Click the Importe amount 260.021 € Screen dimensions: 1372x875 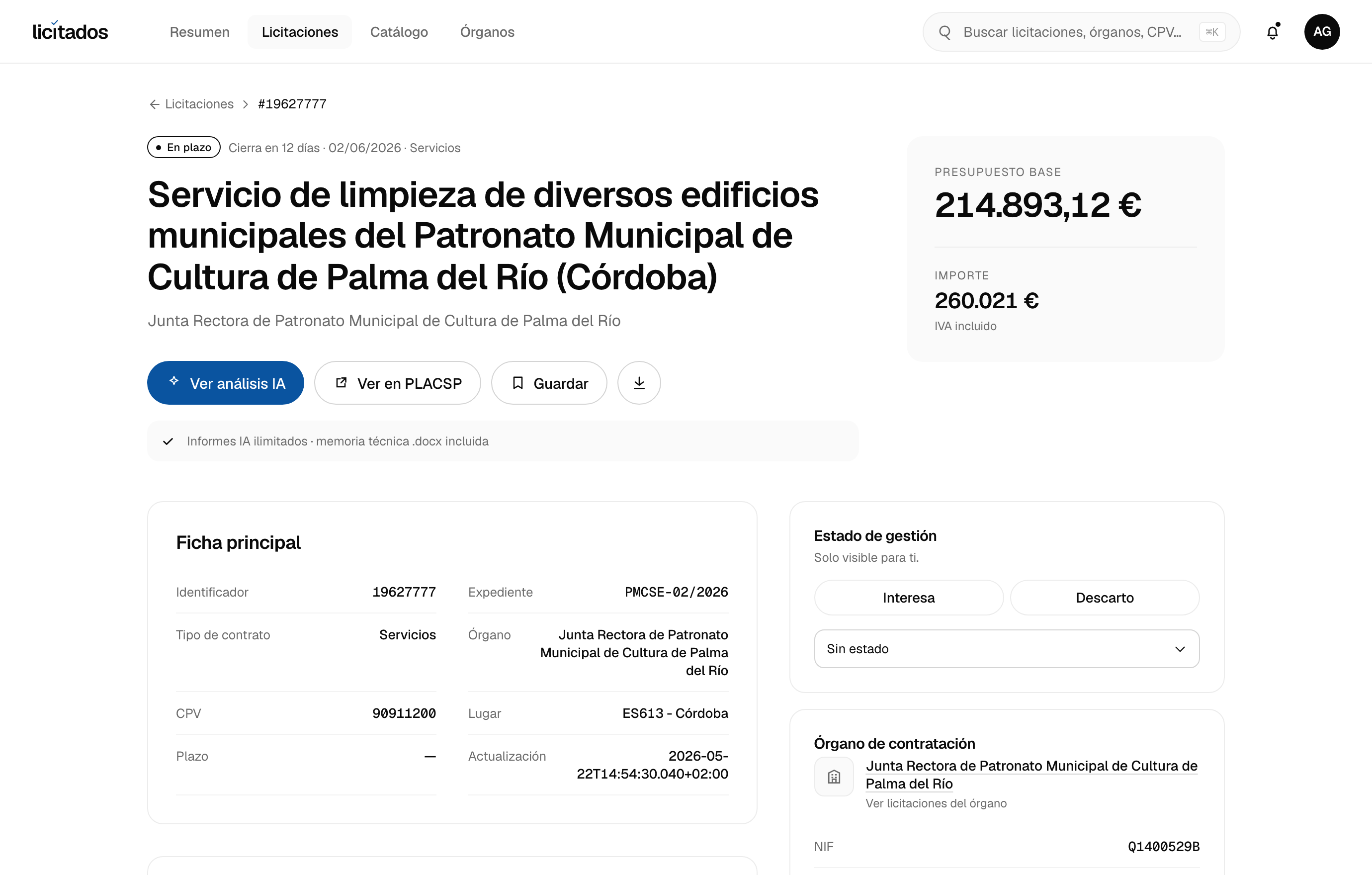tap(987, 301)
